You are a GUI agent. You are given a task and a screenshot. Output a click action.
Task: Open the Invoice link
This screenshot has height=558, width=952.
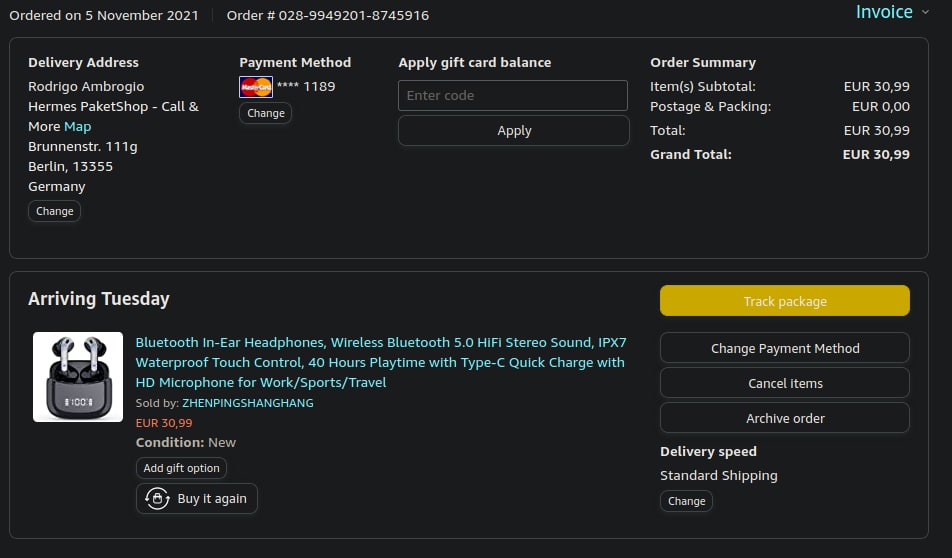pos(883,12)
